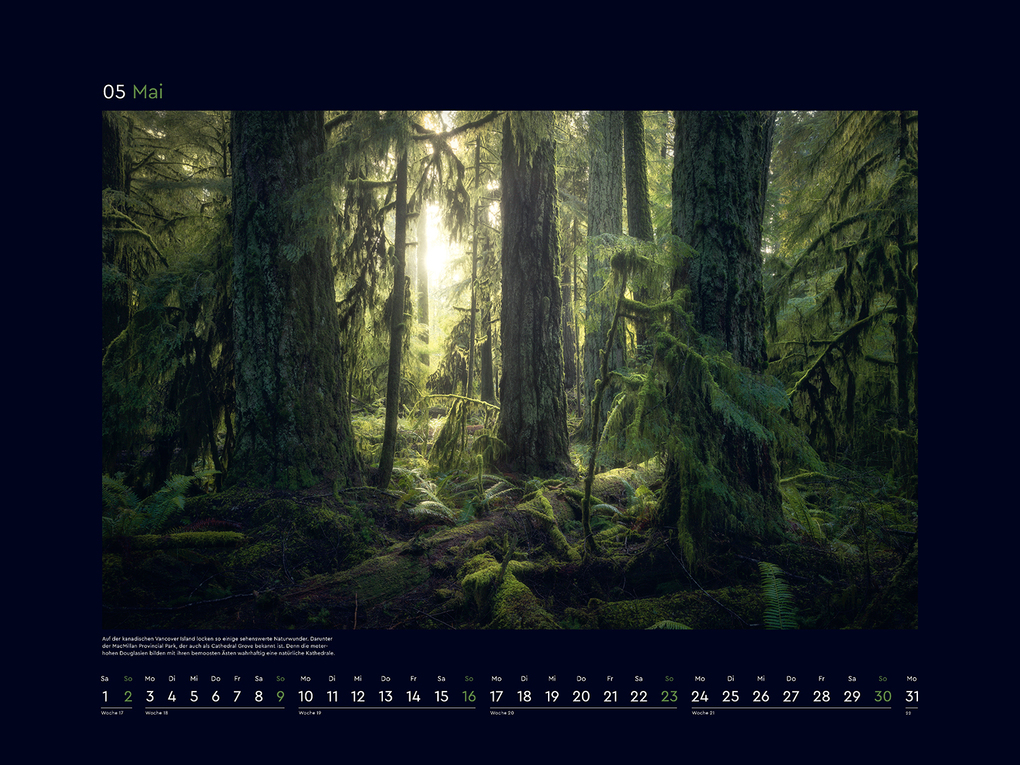Click the first So column header
Viewport: 1020px width, 765px height.
[x=126, y=677]
